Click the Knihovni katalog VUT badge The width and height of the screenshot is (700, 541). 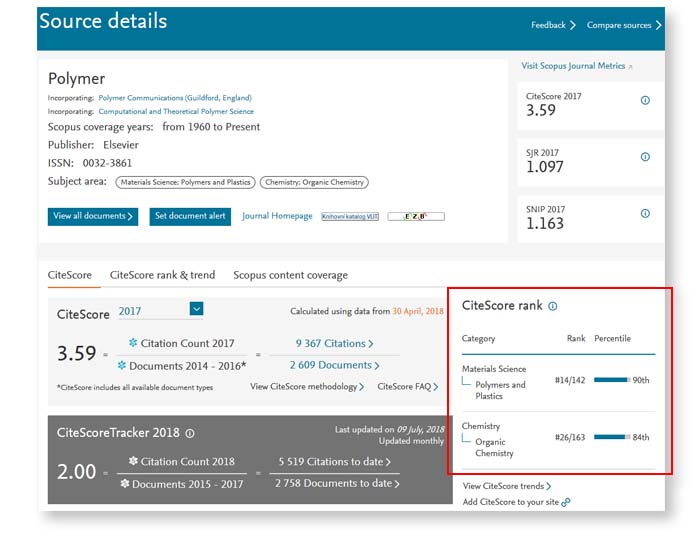click(350, 216)
